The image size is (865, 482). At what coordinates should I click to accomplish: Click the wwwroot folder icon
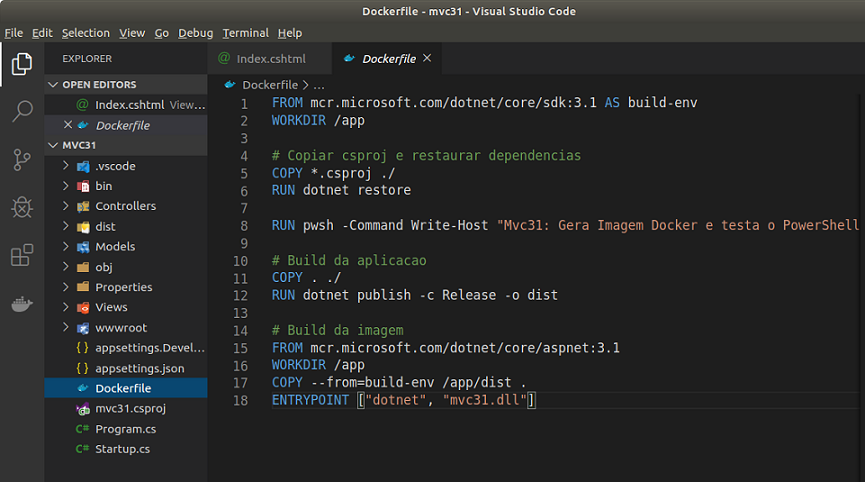tap(83, 328)
